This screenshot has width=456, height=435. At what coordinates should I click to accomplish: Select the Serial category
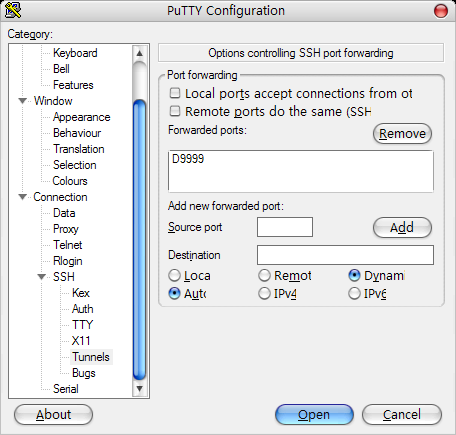66,389
